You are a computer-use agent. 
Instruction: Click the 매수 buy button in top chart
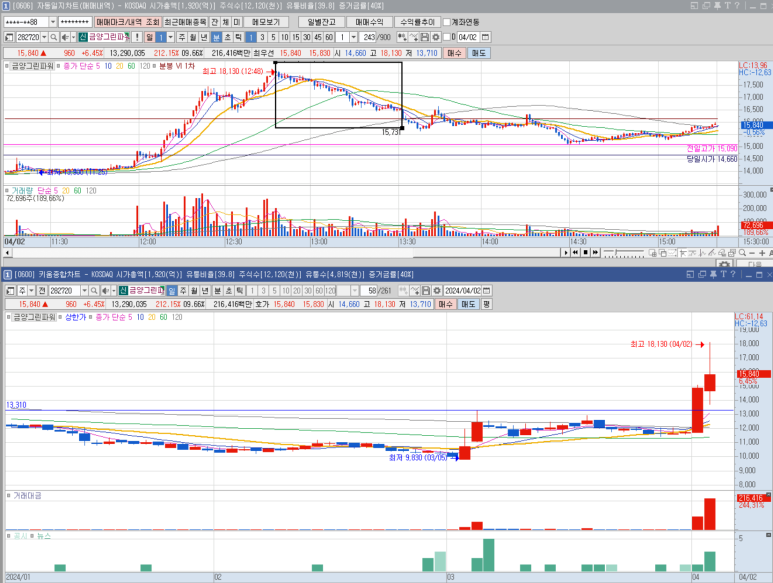point(455,53)
